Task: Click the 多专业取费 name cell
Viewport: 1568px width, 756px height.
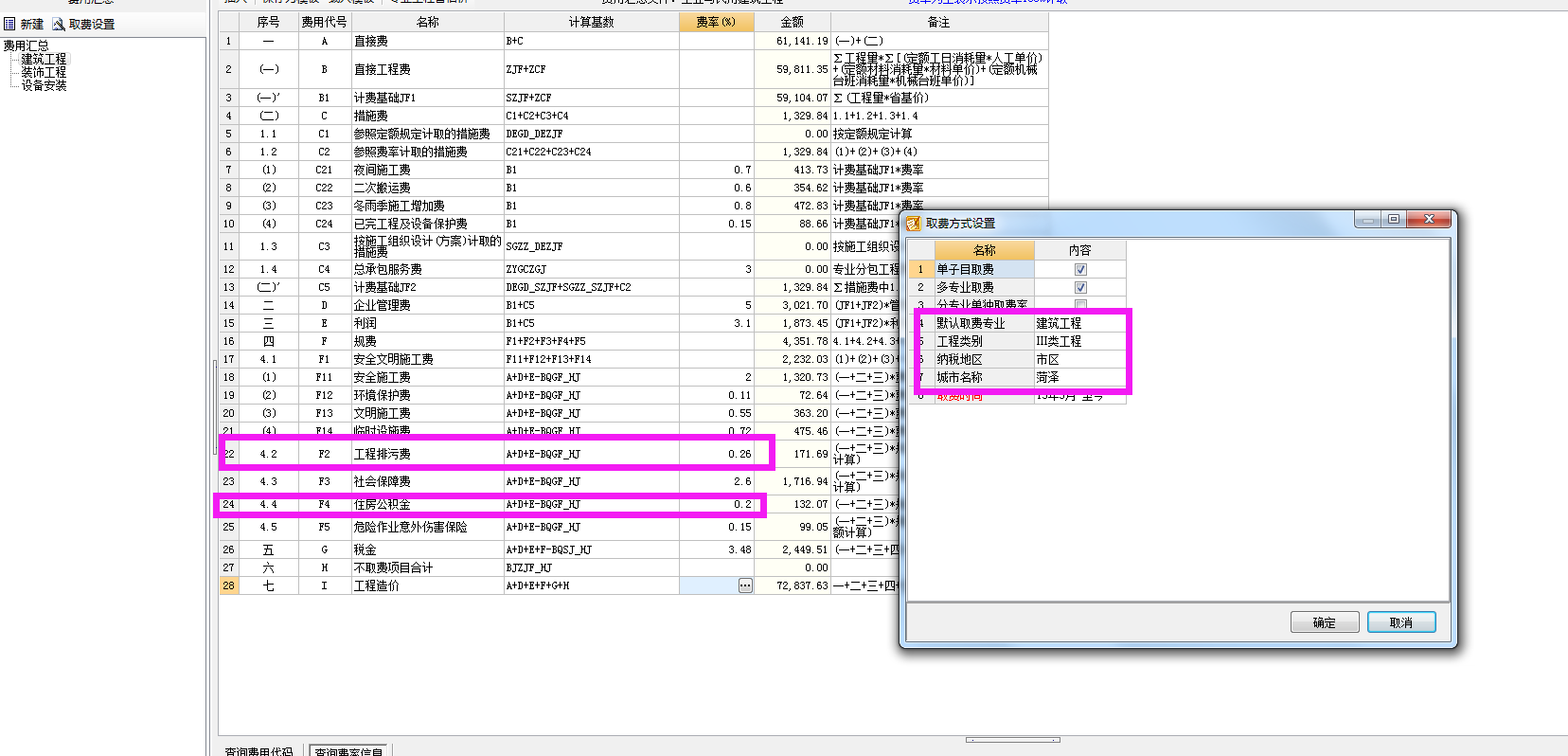Action: coord(985,287)
